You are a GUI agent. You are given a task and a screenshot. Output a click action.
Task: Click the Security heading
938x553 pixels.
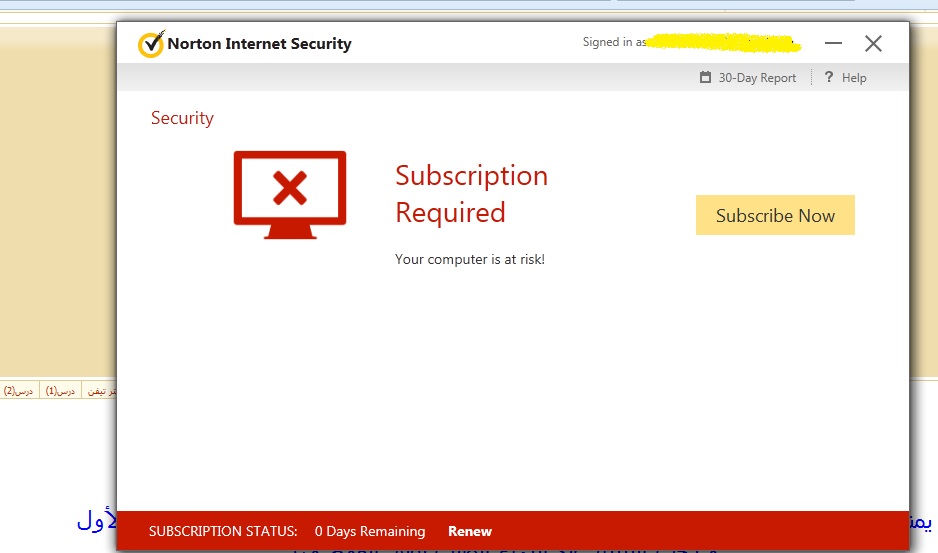tap(182, 118)
